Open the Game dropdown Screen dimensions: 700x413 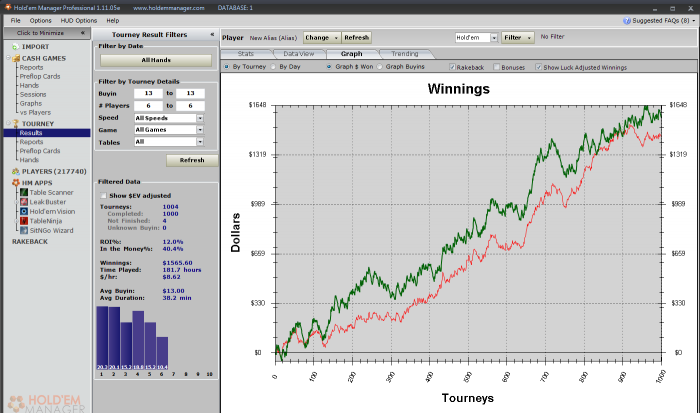(200, 129)
